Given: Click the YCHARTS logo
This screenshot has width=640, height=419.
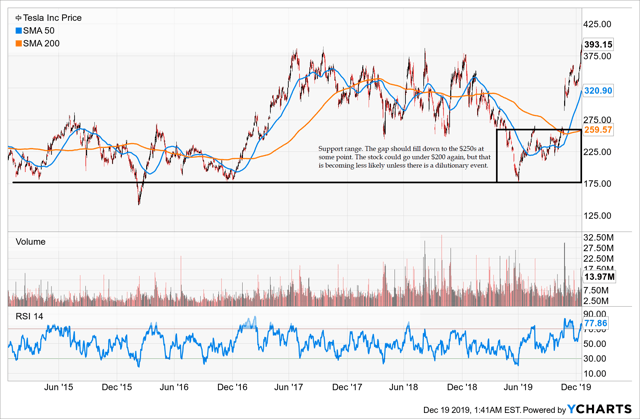Looking at the screenshot, I should coord(599,409).
